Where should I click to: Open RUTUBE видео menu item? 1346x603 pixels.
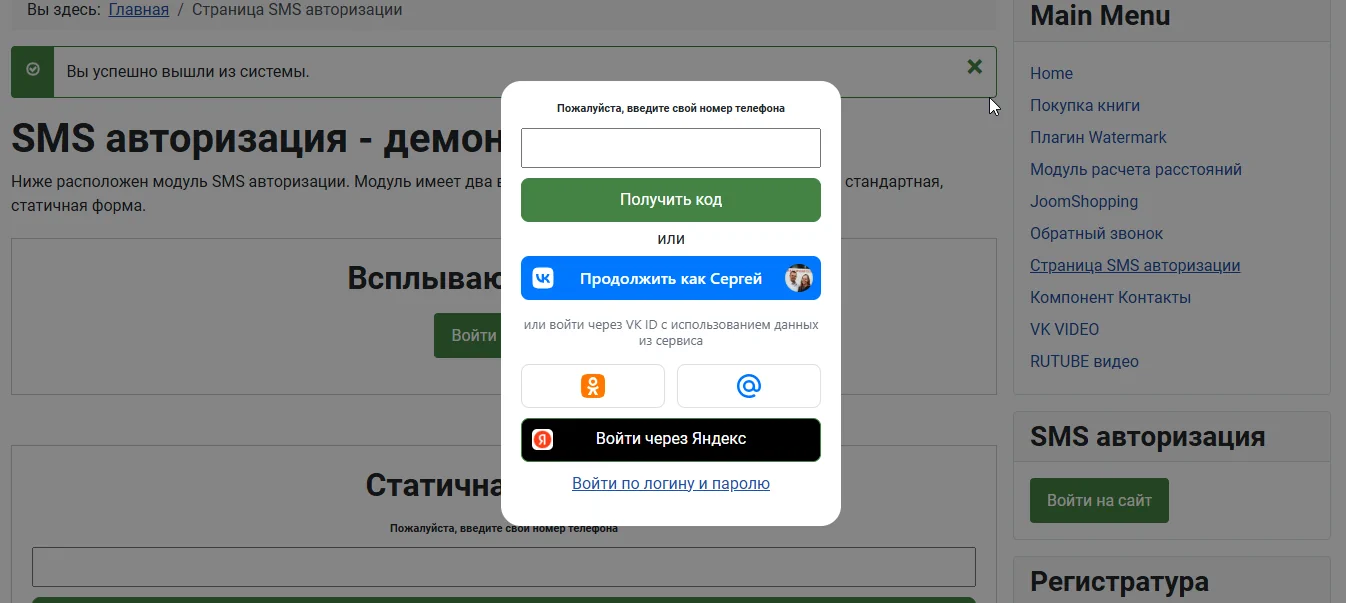click(x=1084, y=361)
